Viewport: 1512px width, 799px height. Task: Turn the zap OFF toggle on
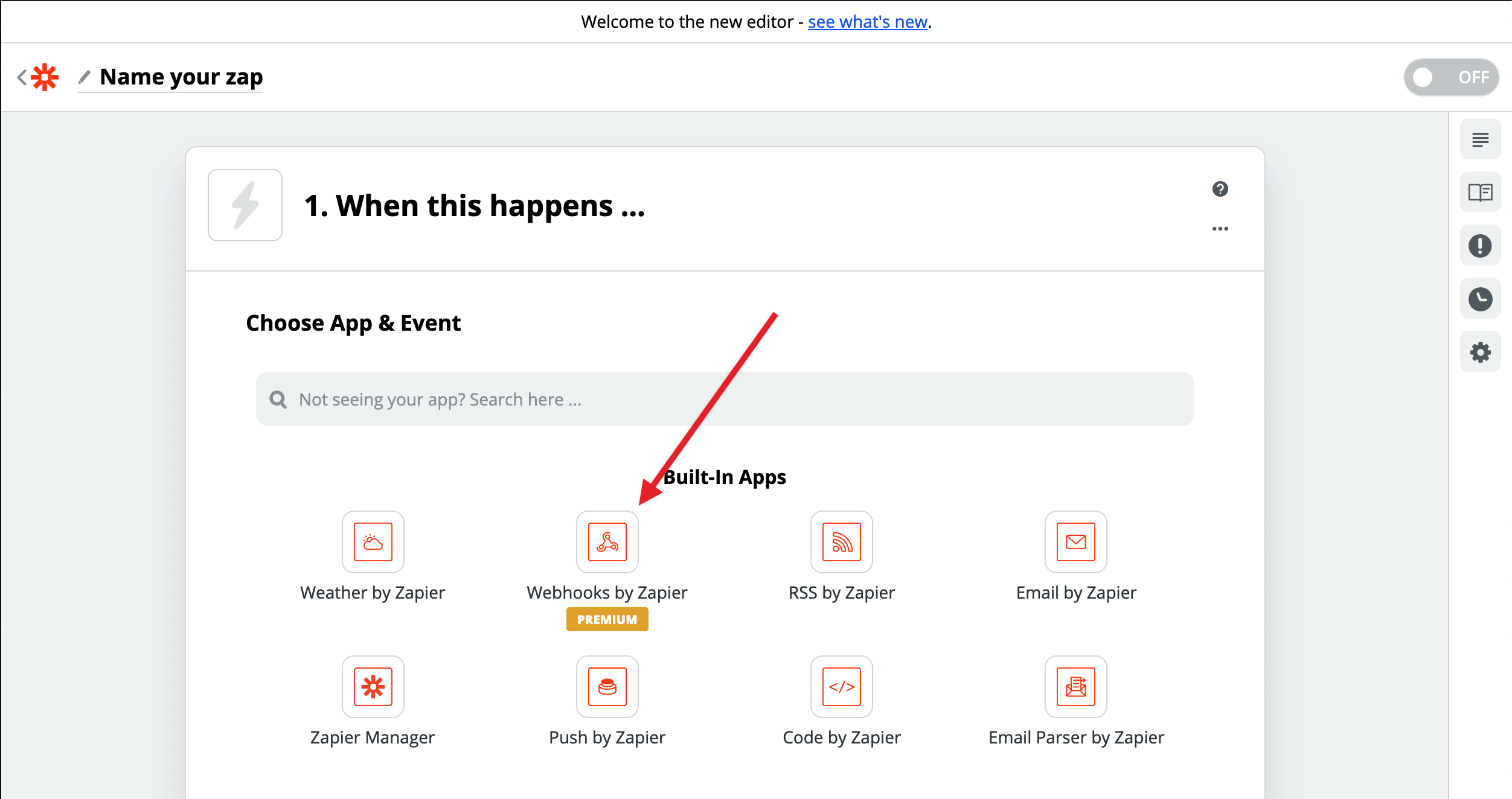[x=1450, y=77]
